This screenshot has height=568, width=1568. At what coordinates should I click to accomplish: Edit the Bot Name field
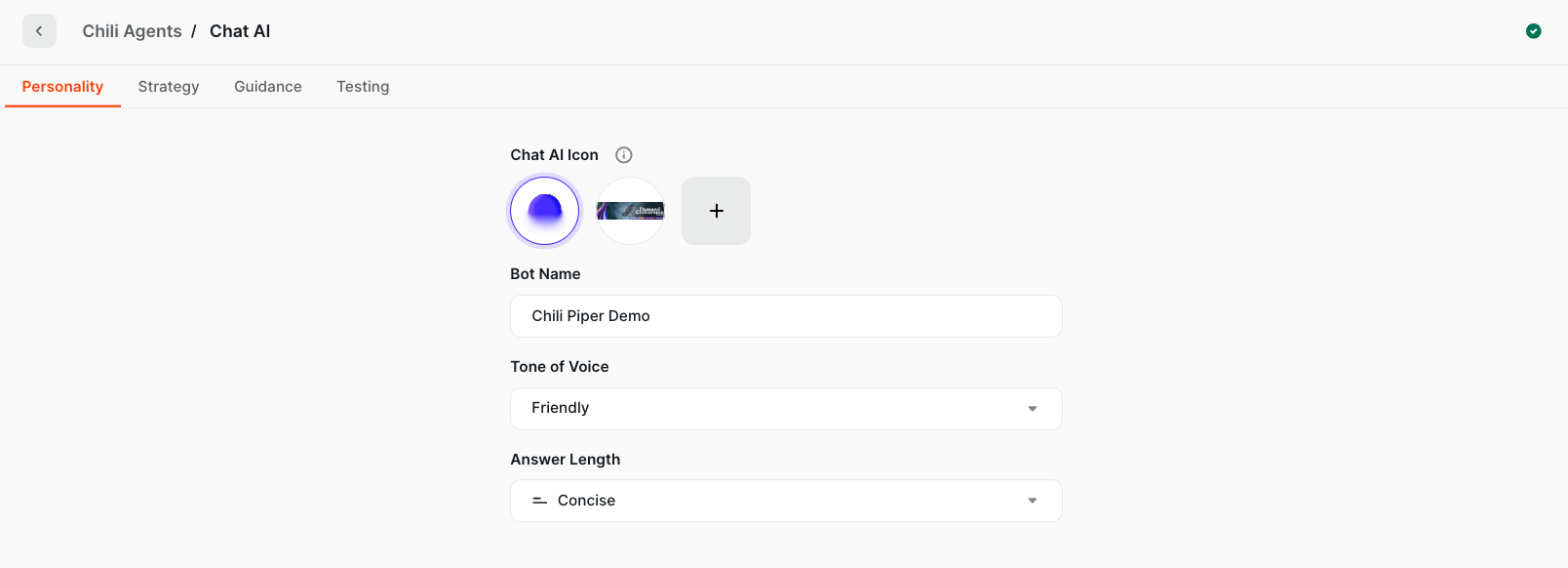click(786, 316)
